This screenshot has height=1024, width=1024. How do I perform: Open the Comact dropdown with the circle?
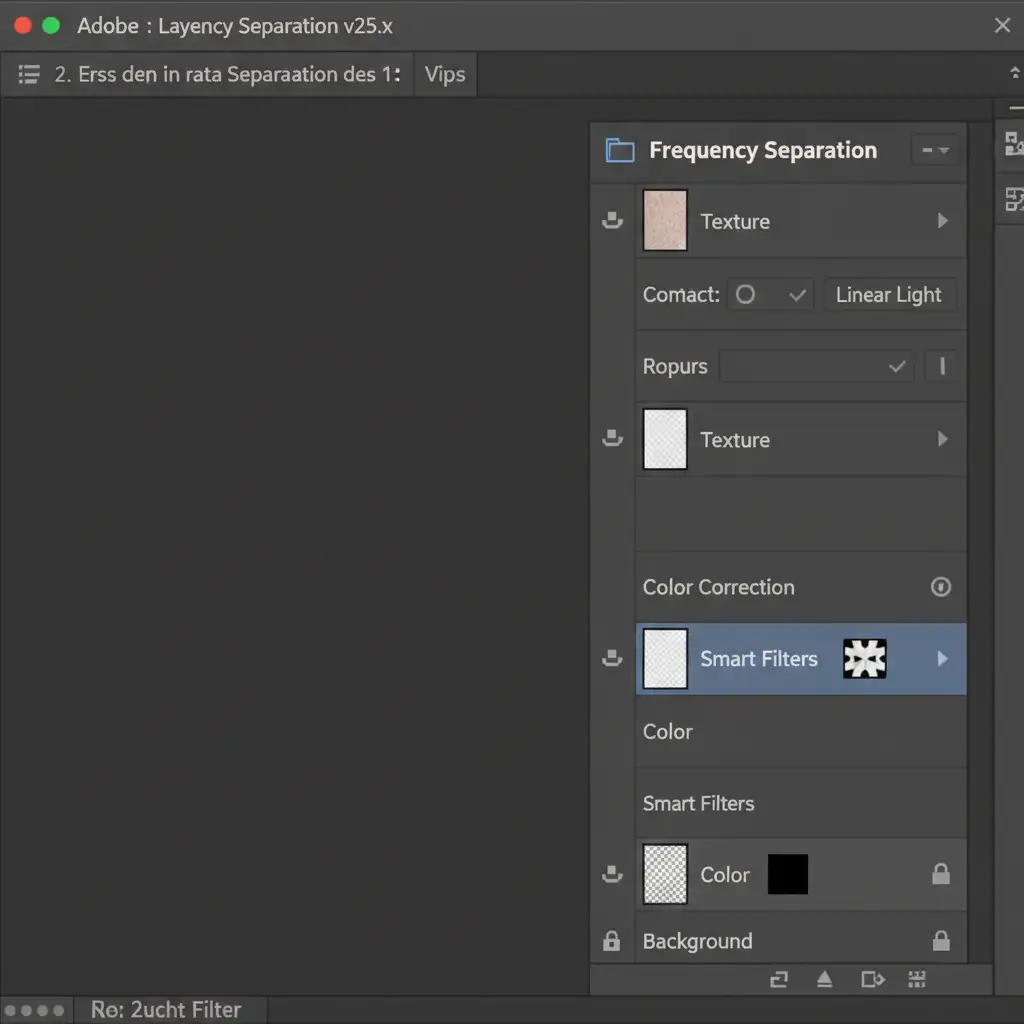pos(770,295)
